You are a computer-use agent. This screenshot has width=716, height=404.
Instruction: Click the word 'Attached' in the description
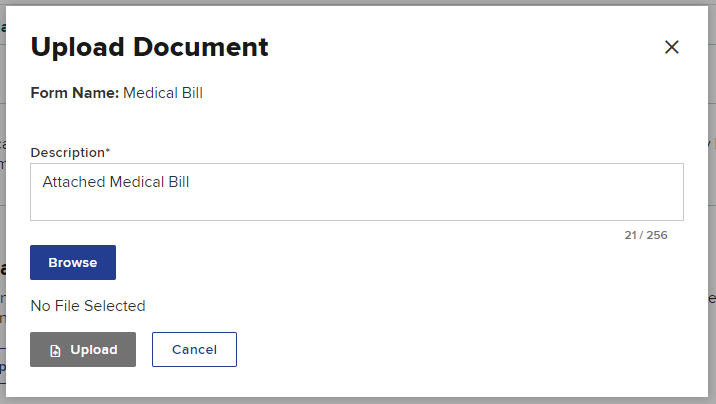74,182
